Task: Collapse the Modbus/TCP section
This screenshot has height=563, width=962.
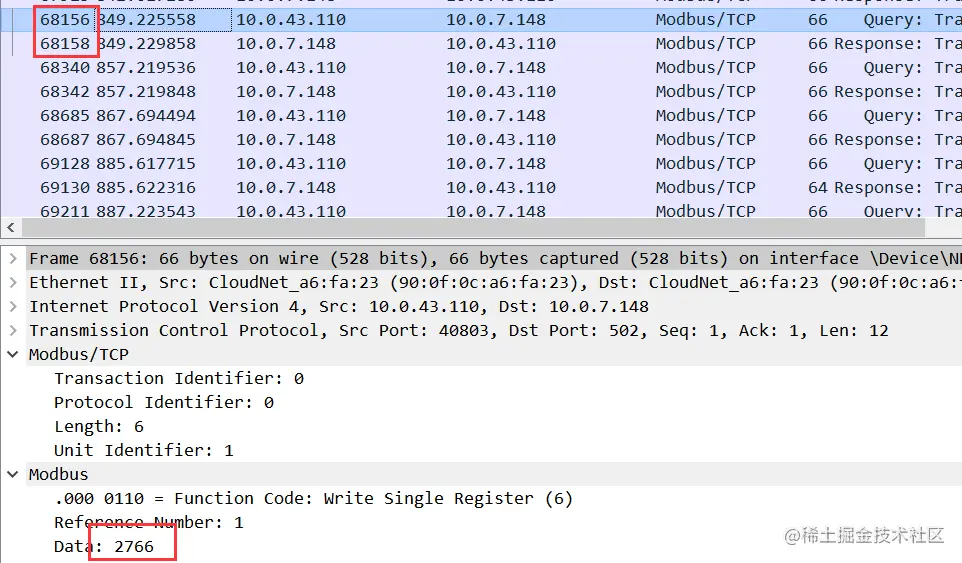Action: point(13,354)
